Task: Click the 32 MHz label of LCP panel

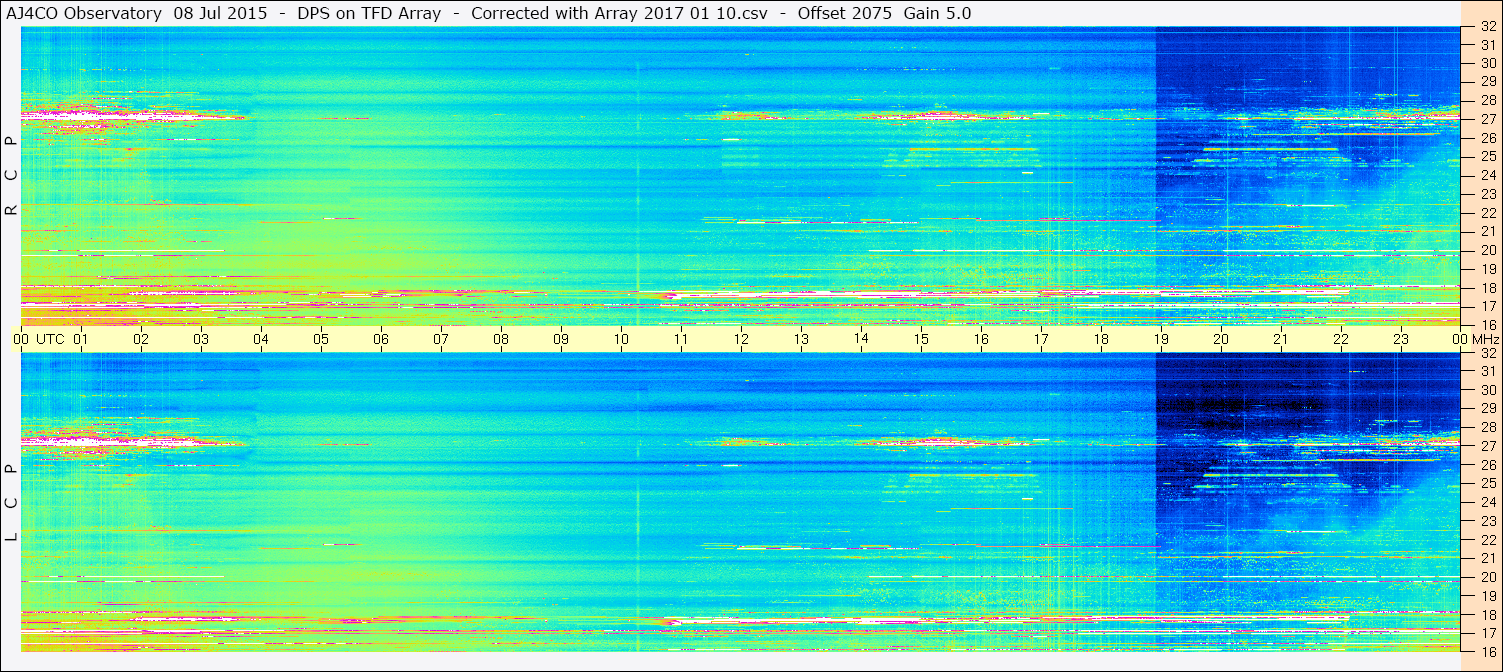Action: pyautogui.click(x=1488, y=353)
